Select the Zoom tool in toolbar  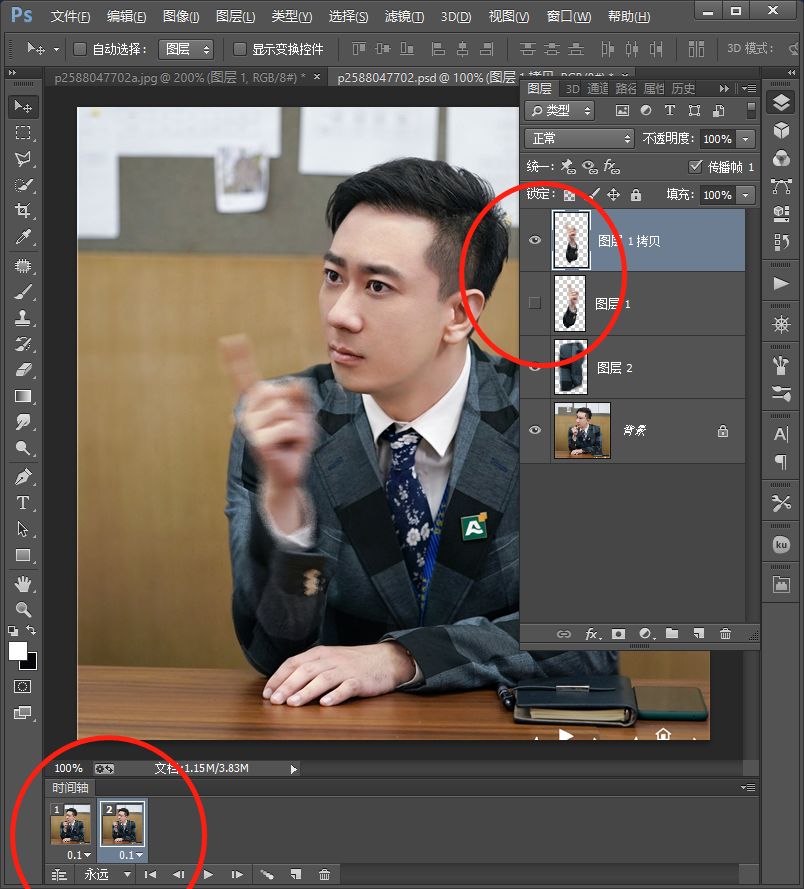click(x=22, y=609)
